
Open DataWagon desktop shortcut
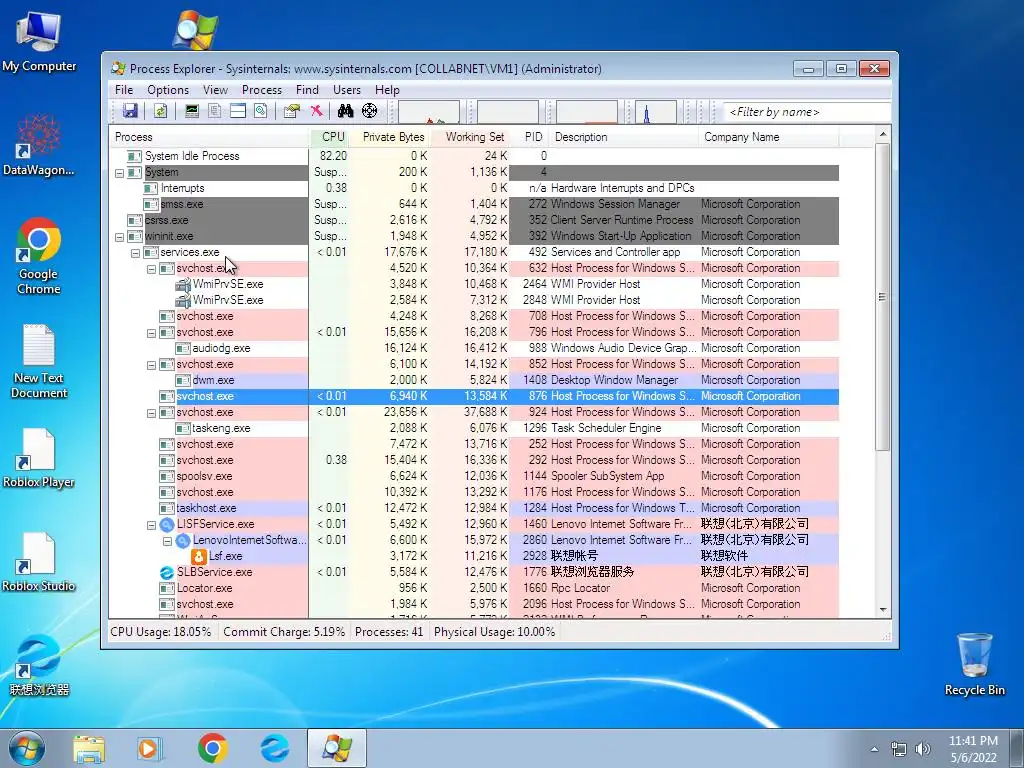[39, 145]
